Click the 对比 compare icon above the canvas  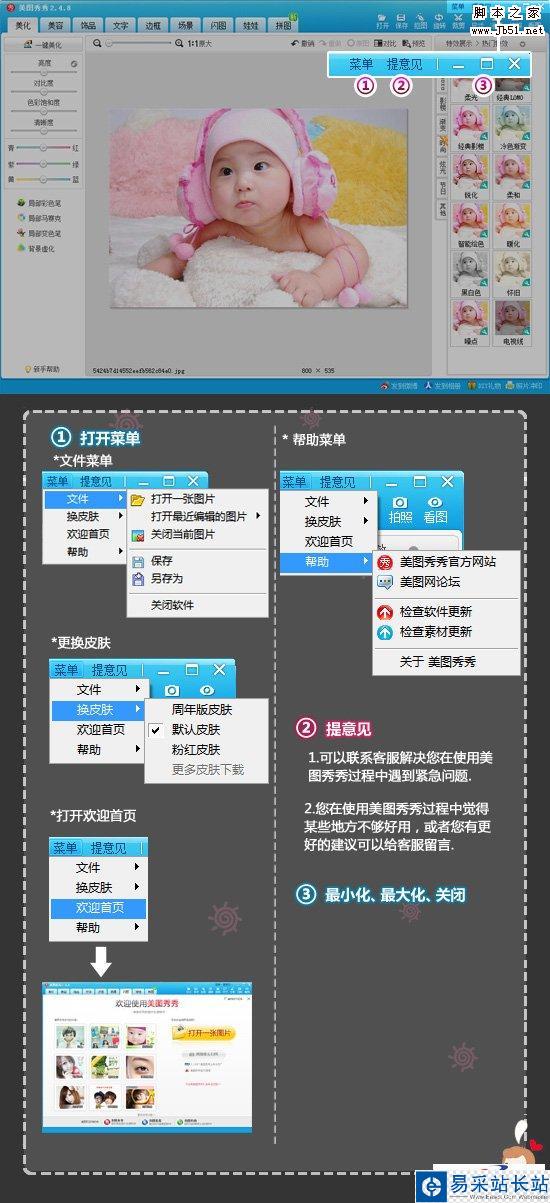(385, 43)
